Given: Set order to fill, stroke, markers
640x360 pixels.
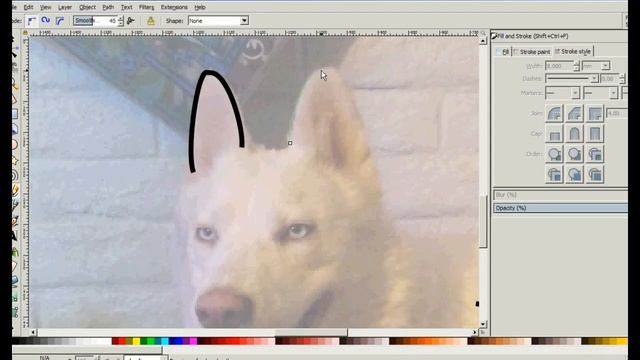Looking at the screenshot, I should (554, 154).
